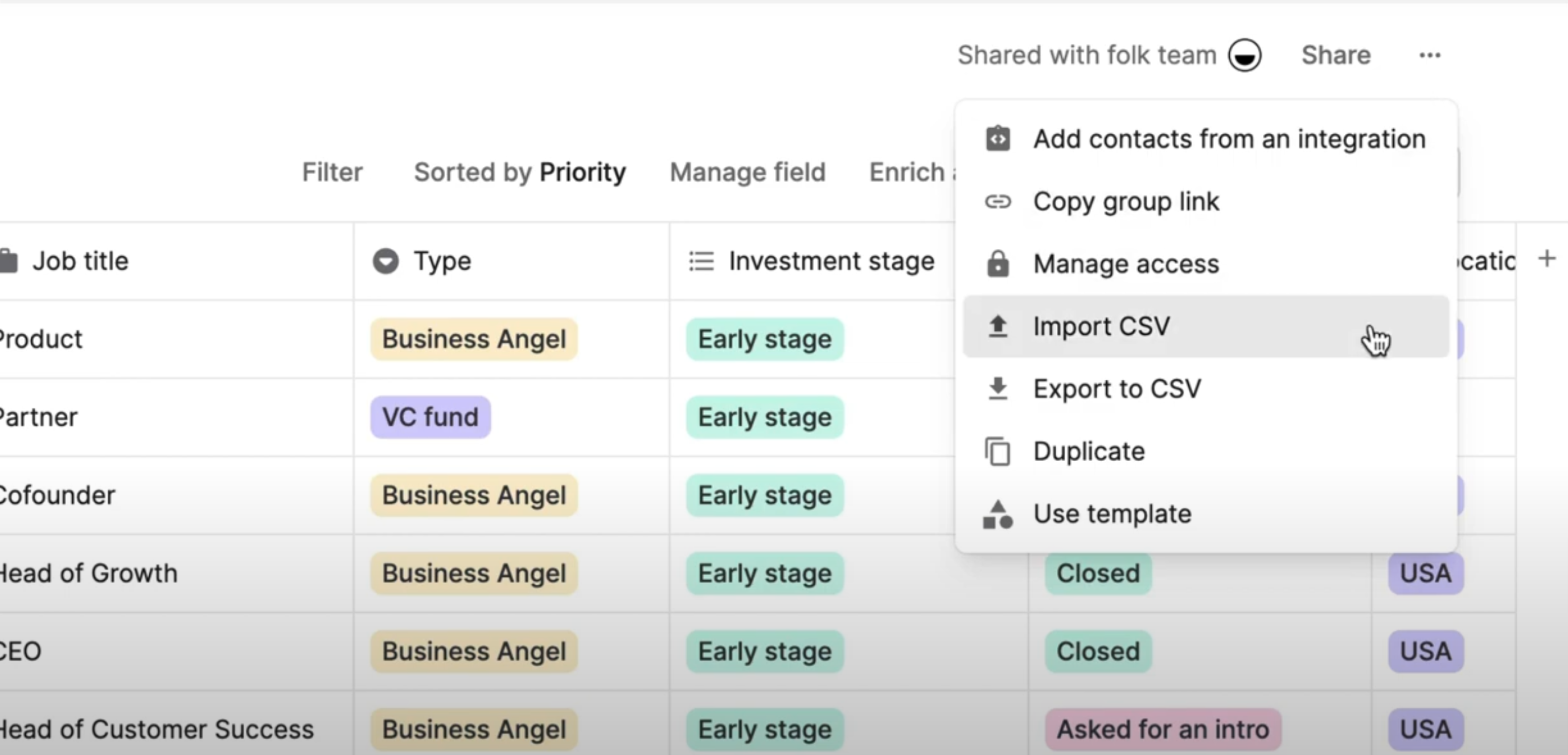Open the Filter options
Screen dimensions: 1568x755
(x=333, y=173)
